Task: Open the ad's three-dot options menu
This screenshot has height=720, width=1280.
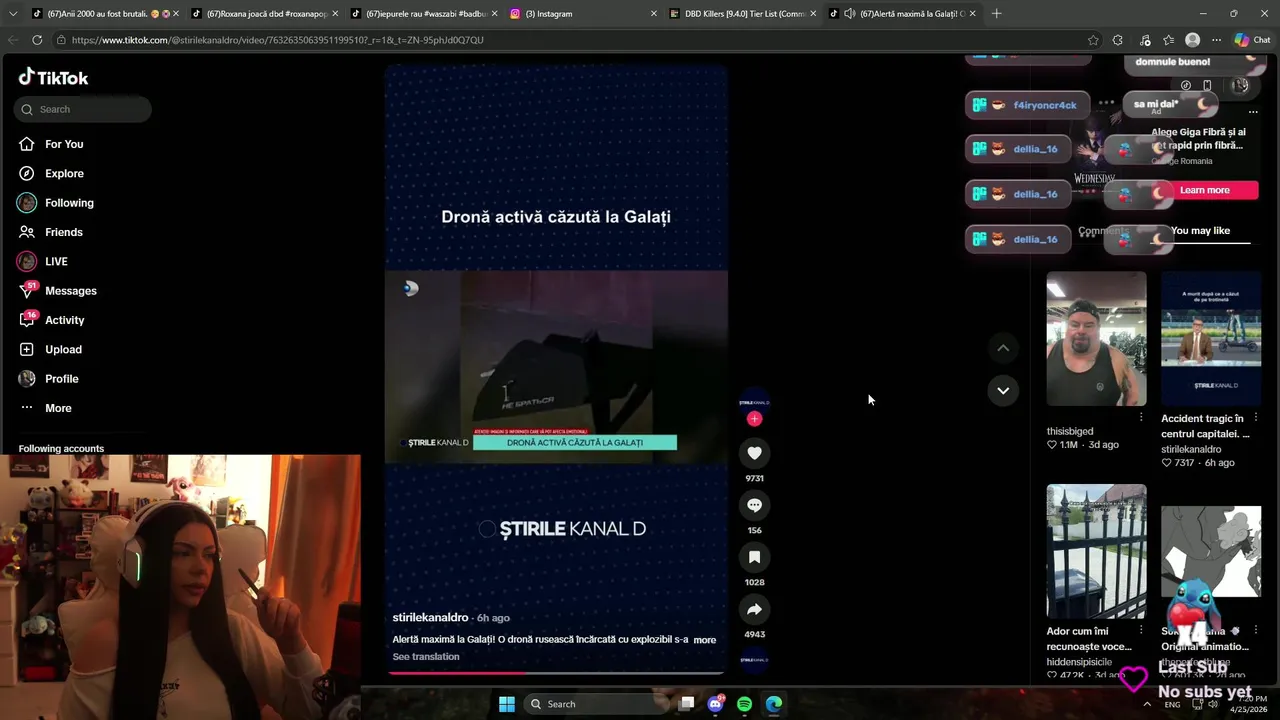Action: (1253, 112)
